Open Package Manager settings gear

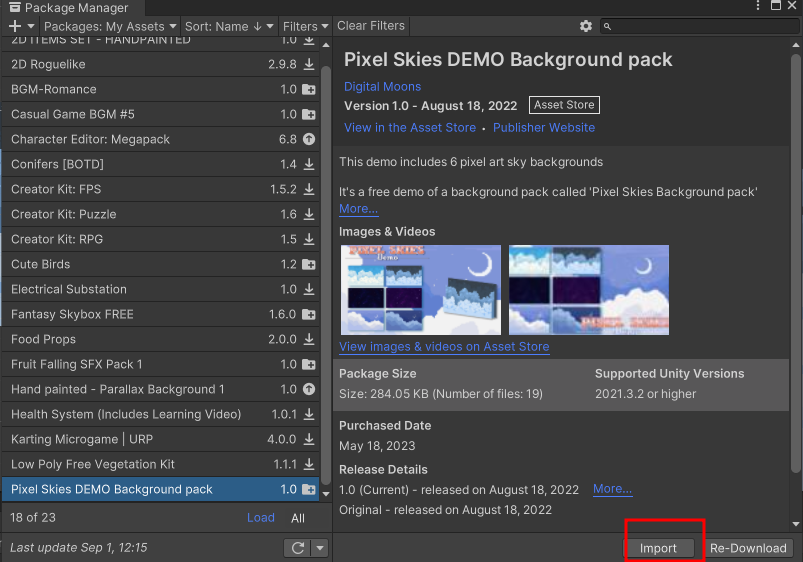click(586, 26)
